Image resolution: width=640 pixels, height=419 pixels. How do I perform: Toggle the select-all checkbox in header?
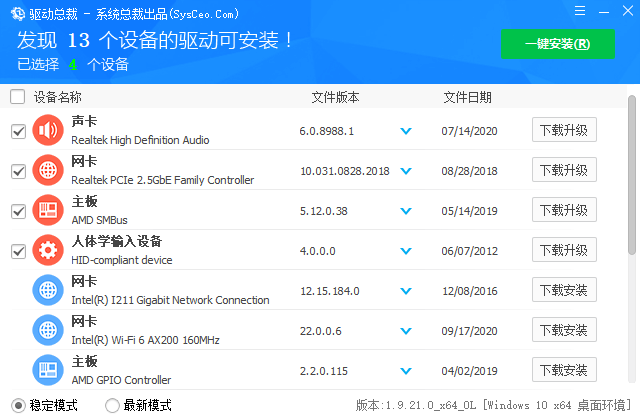(18, 97)
